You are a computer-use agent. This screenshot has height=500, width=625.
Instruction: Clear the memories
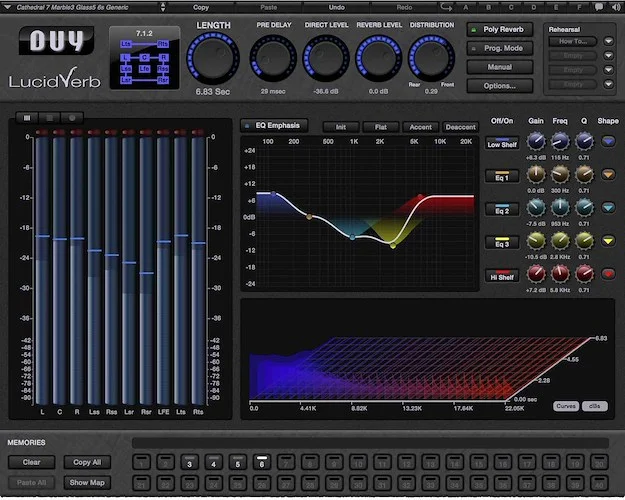point(31,462)
